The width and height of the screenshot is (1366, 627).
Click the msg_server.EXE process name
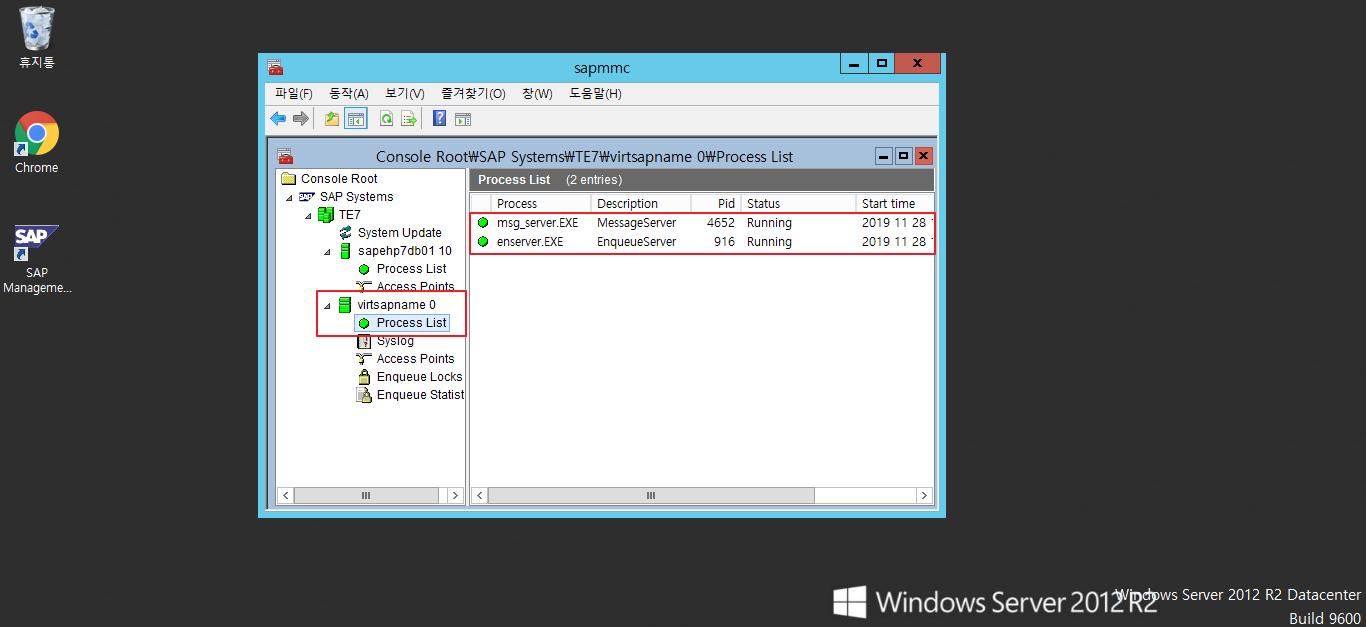click(537, 223)
